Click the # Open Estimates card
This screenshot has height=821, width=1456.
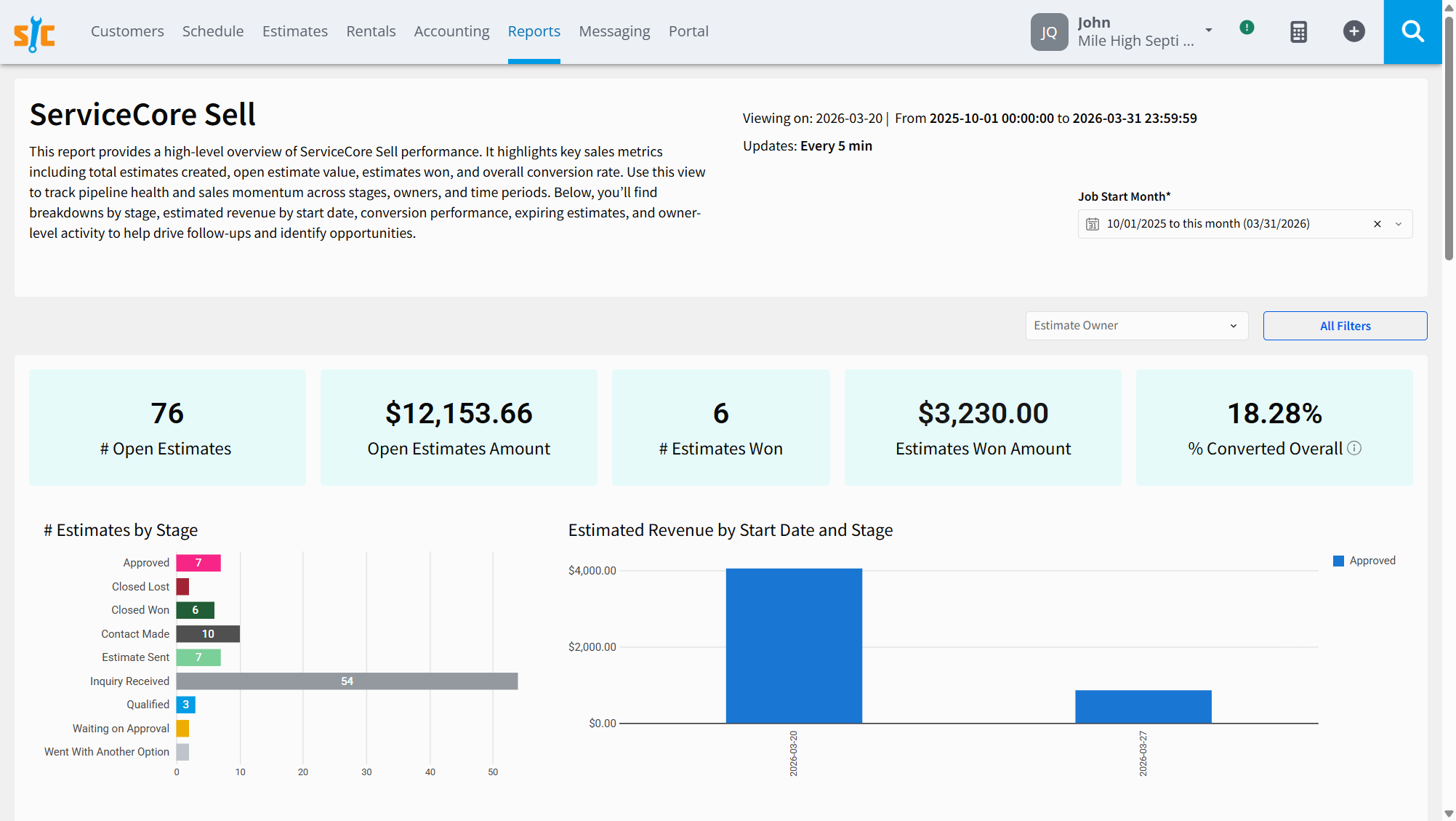[167, 428]
